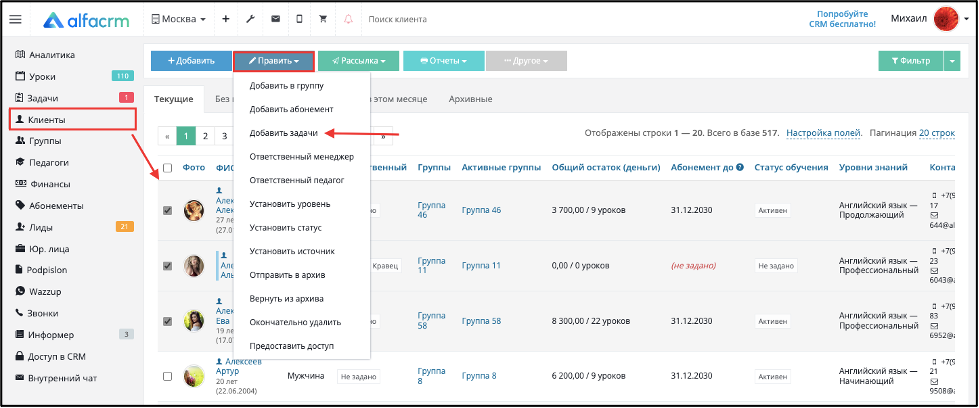Choose Добавить в группу from the menu
This screenshot has width=979, height=408.
[286, 86]
